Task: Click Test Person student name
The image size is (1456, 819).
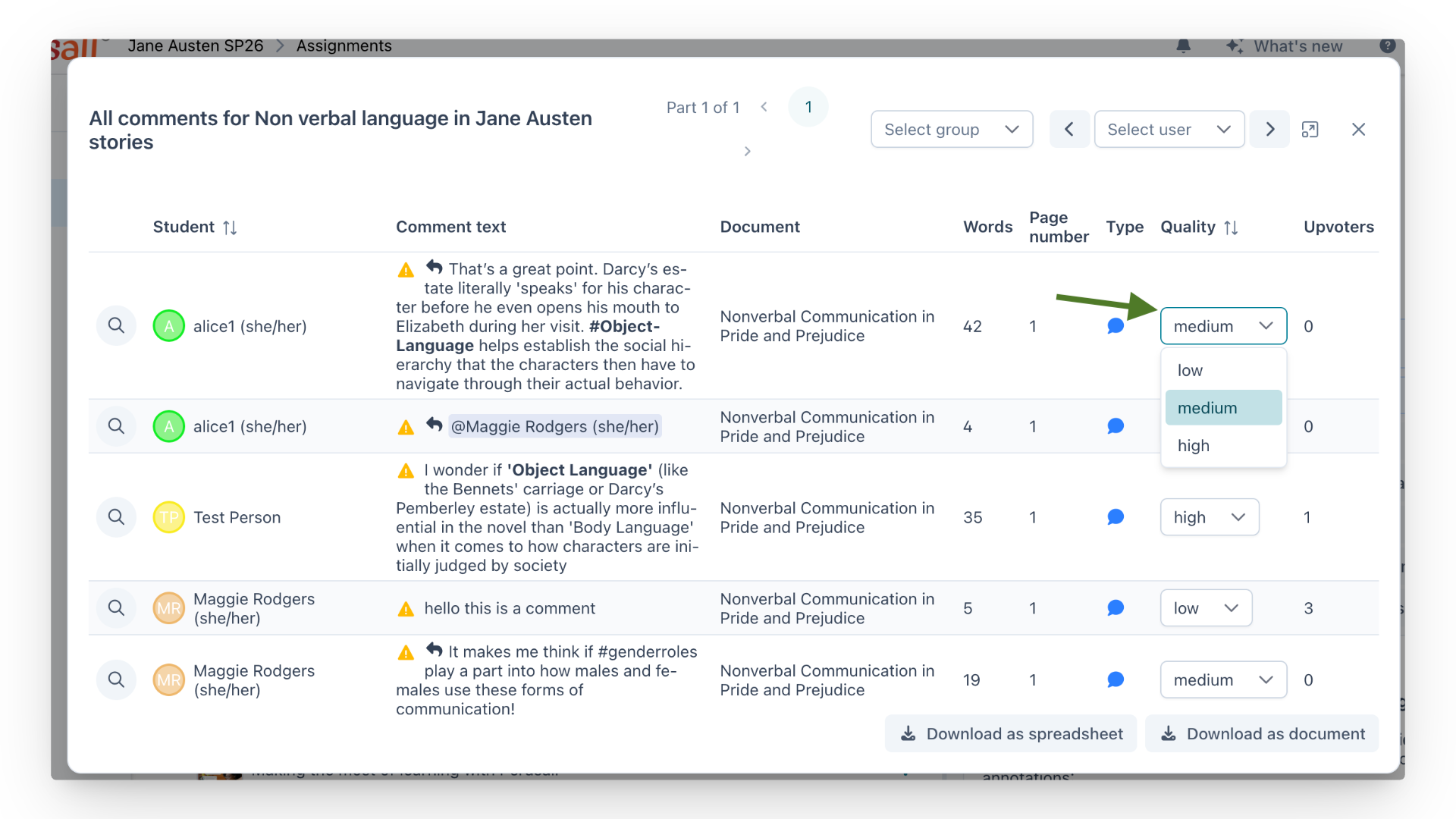Action: pos(237,517)
